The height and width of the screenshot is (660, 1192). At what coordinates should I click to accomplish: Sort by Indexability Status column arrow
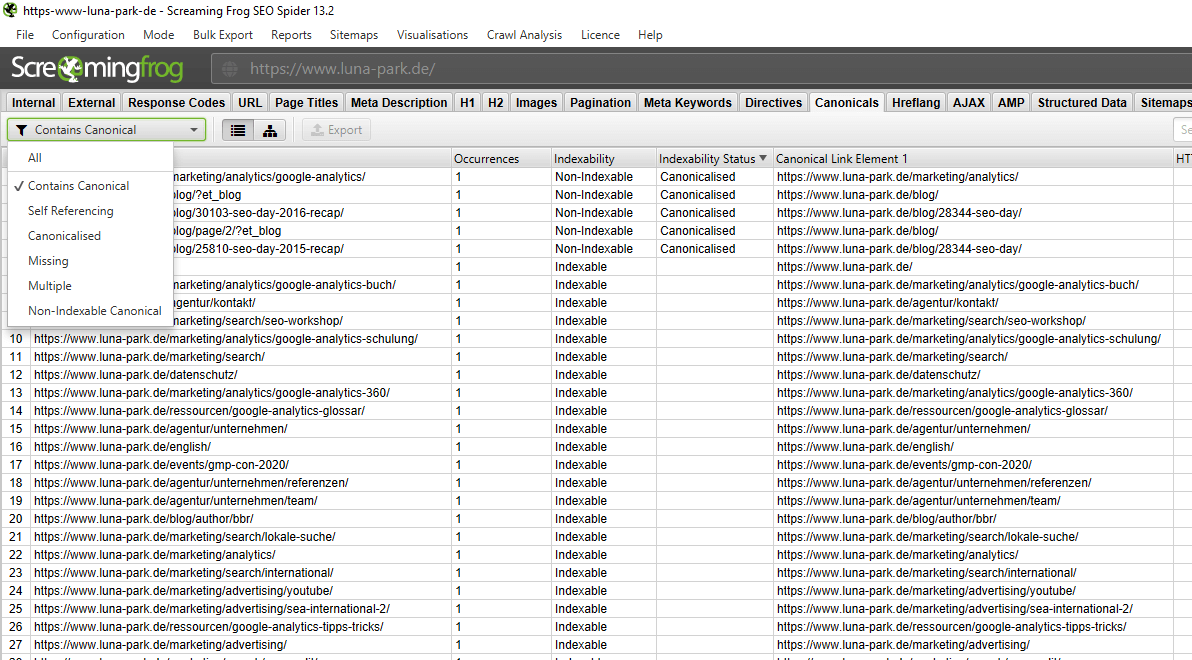tap(764, 158)
